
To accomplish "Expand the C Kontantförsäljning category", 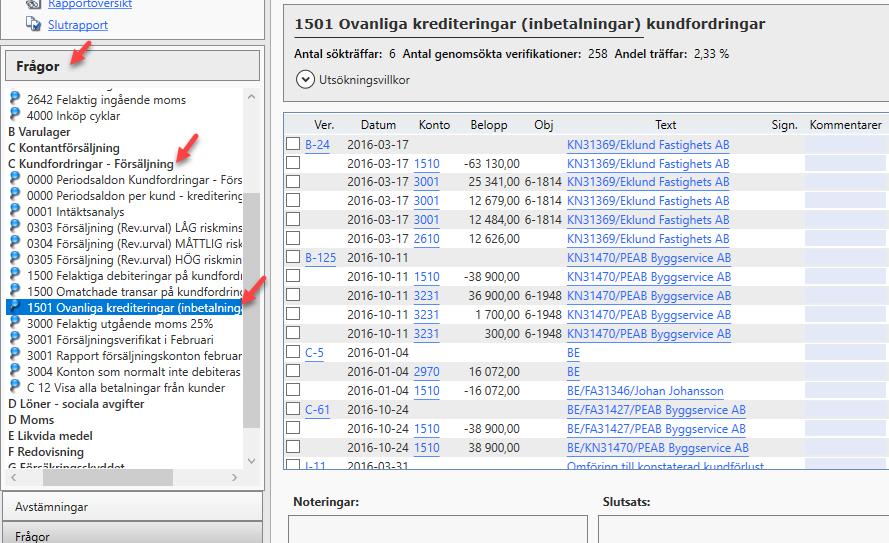I will pos(64,147).
